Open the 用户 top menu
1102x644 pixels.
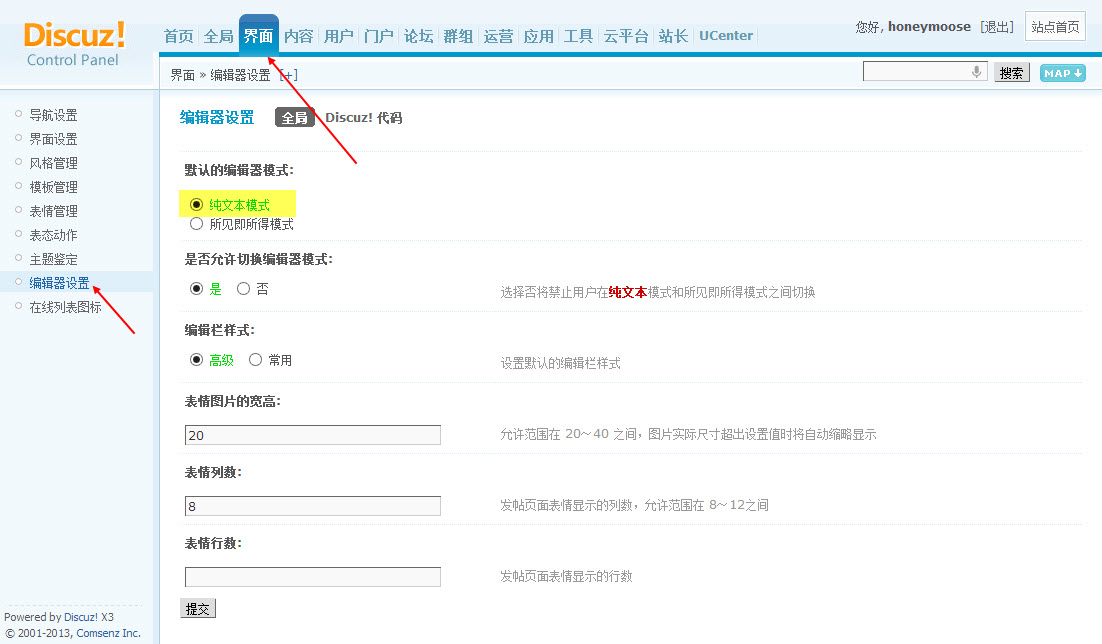(x=339, y=36)
